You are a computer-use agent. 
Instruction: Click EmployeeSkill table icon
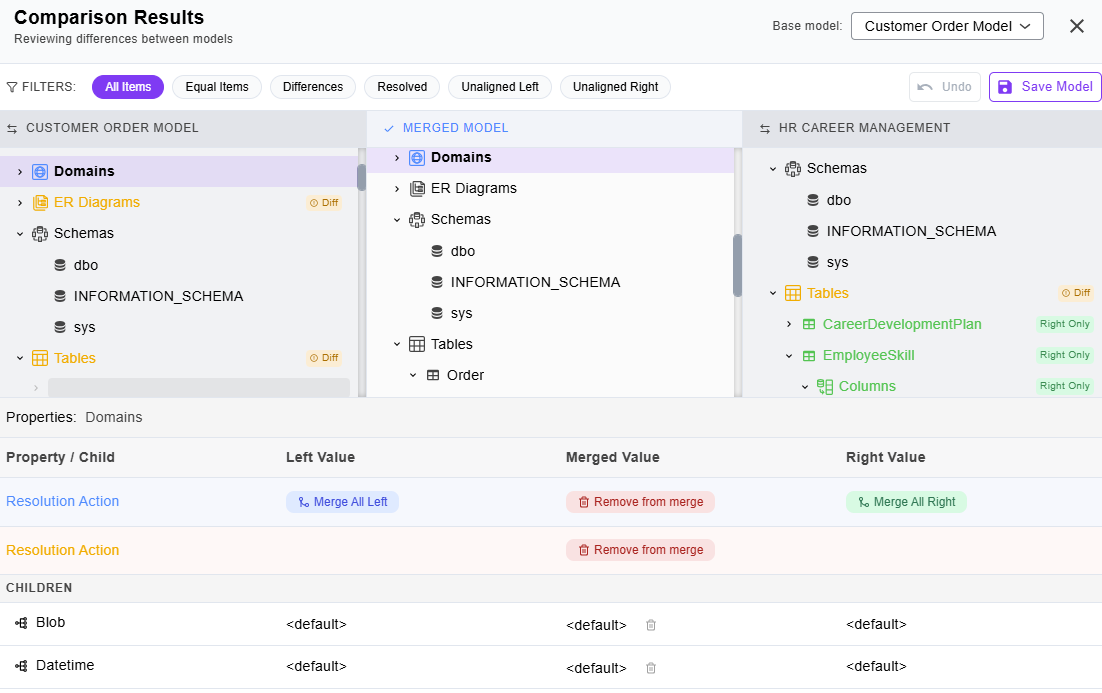click(809, 356)
